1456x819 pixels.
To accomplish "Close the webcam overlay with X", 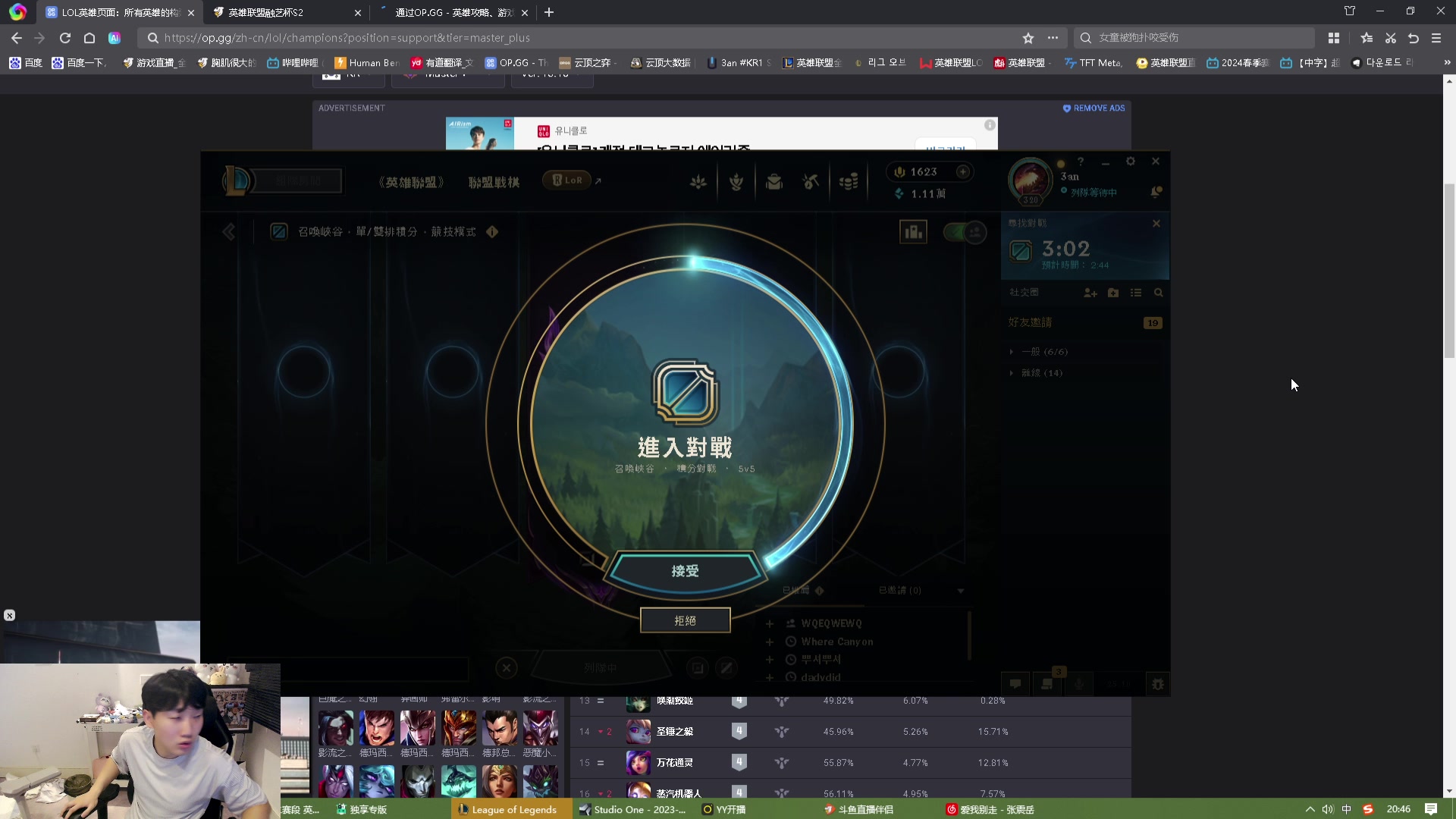I will 9,616.
